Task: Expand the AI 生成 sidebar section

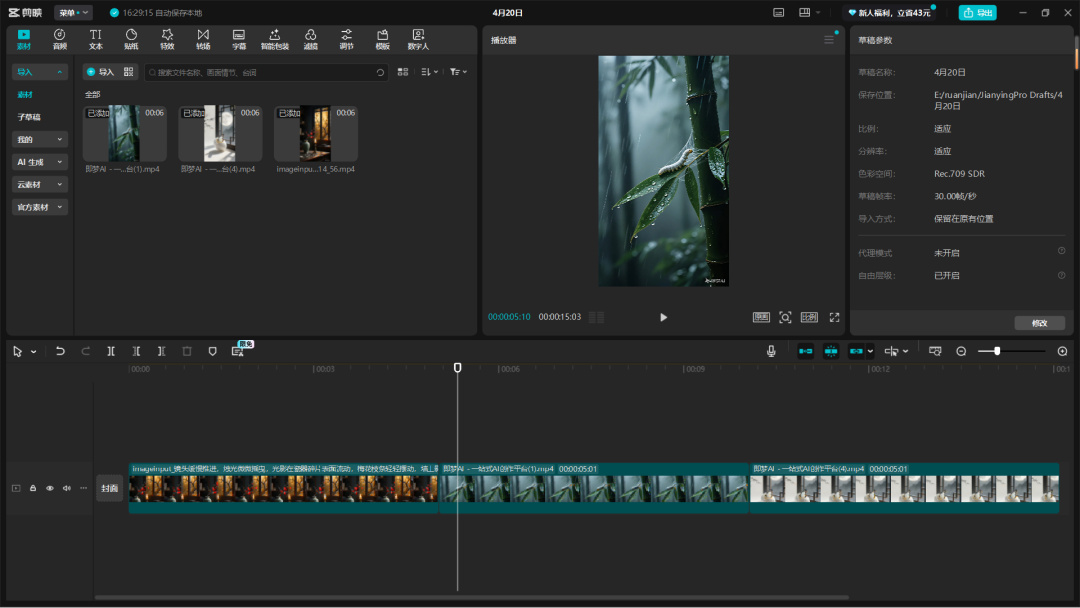Action: pos(40,162)
